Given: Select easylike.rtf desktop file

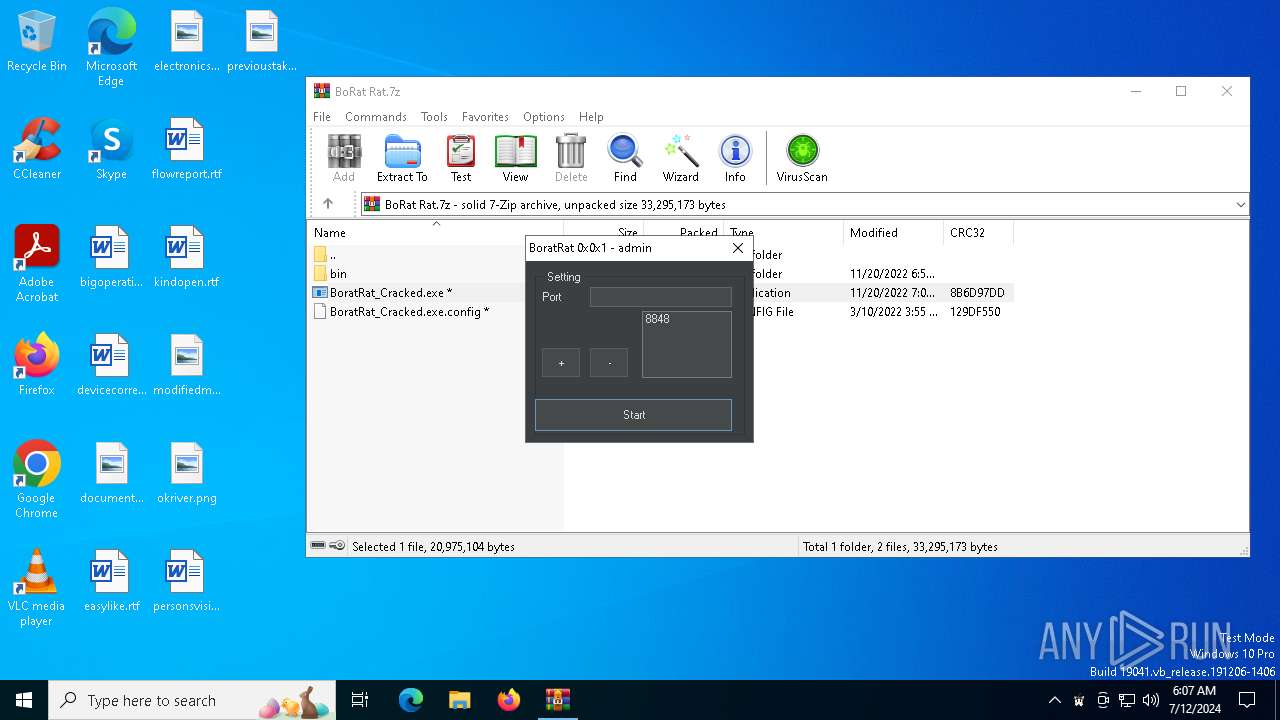Looking at the screenshot, I should pos(111,581).
